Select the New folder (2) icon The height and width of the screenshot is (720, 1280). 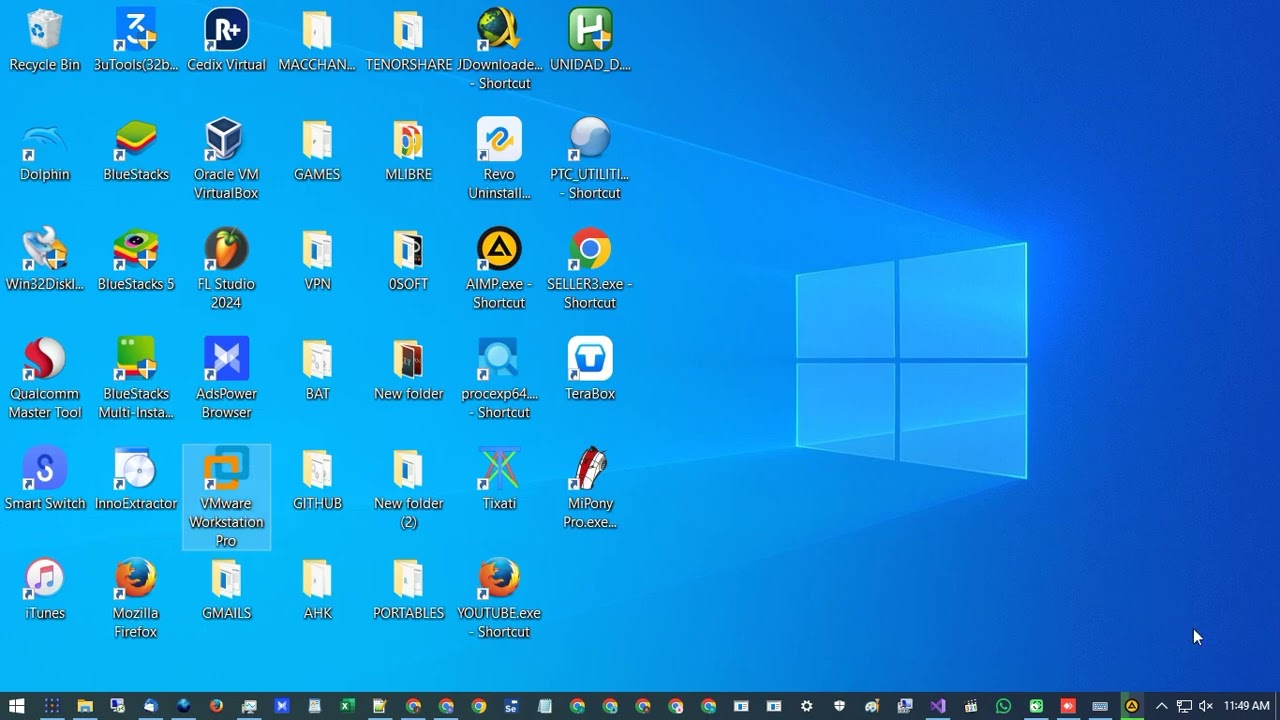pos(408,488)
